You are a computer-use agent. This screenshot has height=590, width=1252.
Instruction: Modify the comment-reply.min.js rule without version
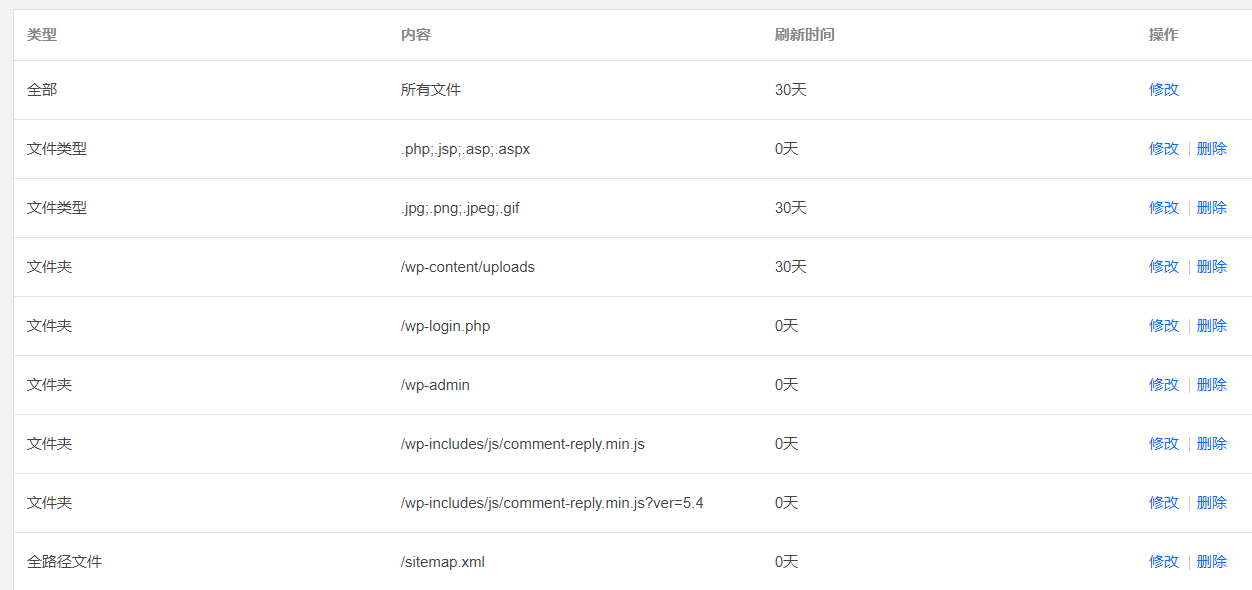tap(1164, 444)
